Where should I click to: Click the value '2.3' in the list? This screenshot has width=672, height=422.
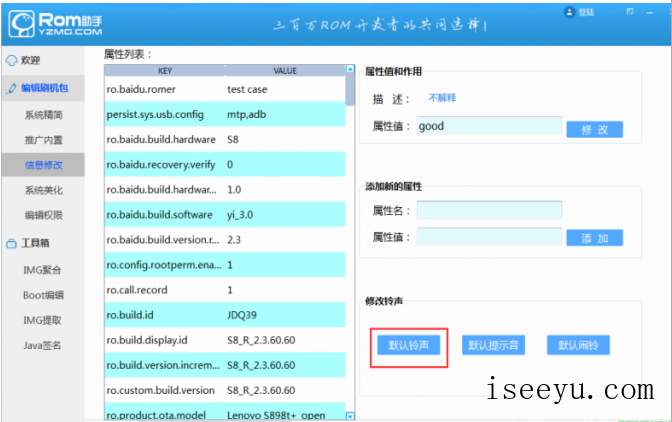[234, 240]
